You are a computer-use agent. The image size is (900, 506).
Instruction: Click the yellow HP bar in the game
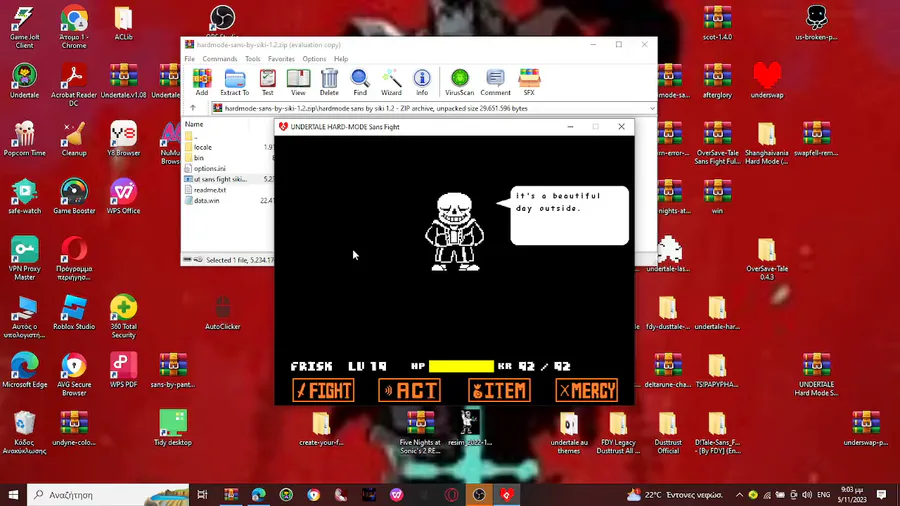461,367
